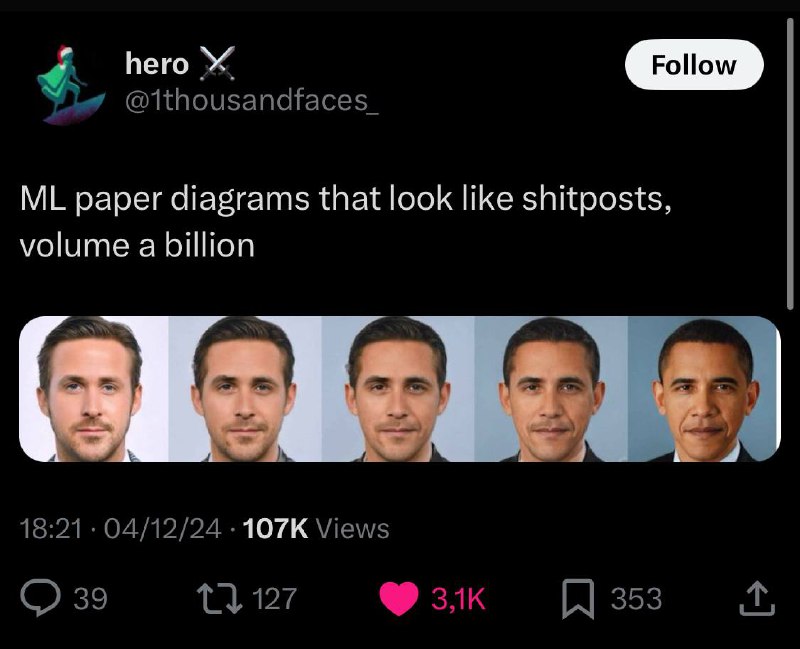Click the 18:21 timestamp
Viewport: 800px width, 649px height.
pyautogui.click(x=50, y=527)
